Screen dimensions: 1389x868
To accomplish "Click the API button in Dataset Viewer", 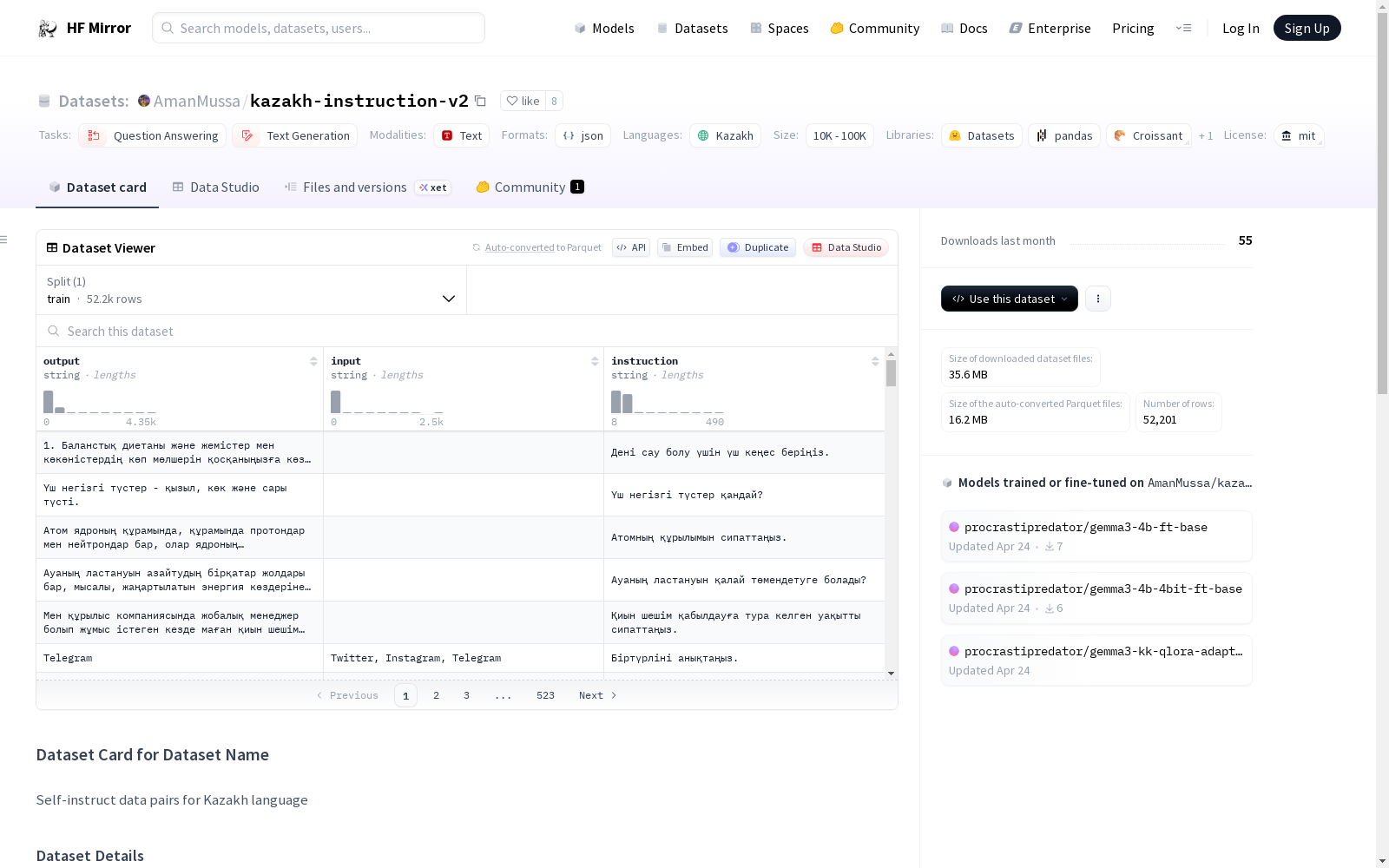I will point(631,247).
